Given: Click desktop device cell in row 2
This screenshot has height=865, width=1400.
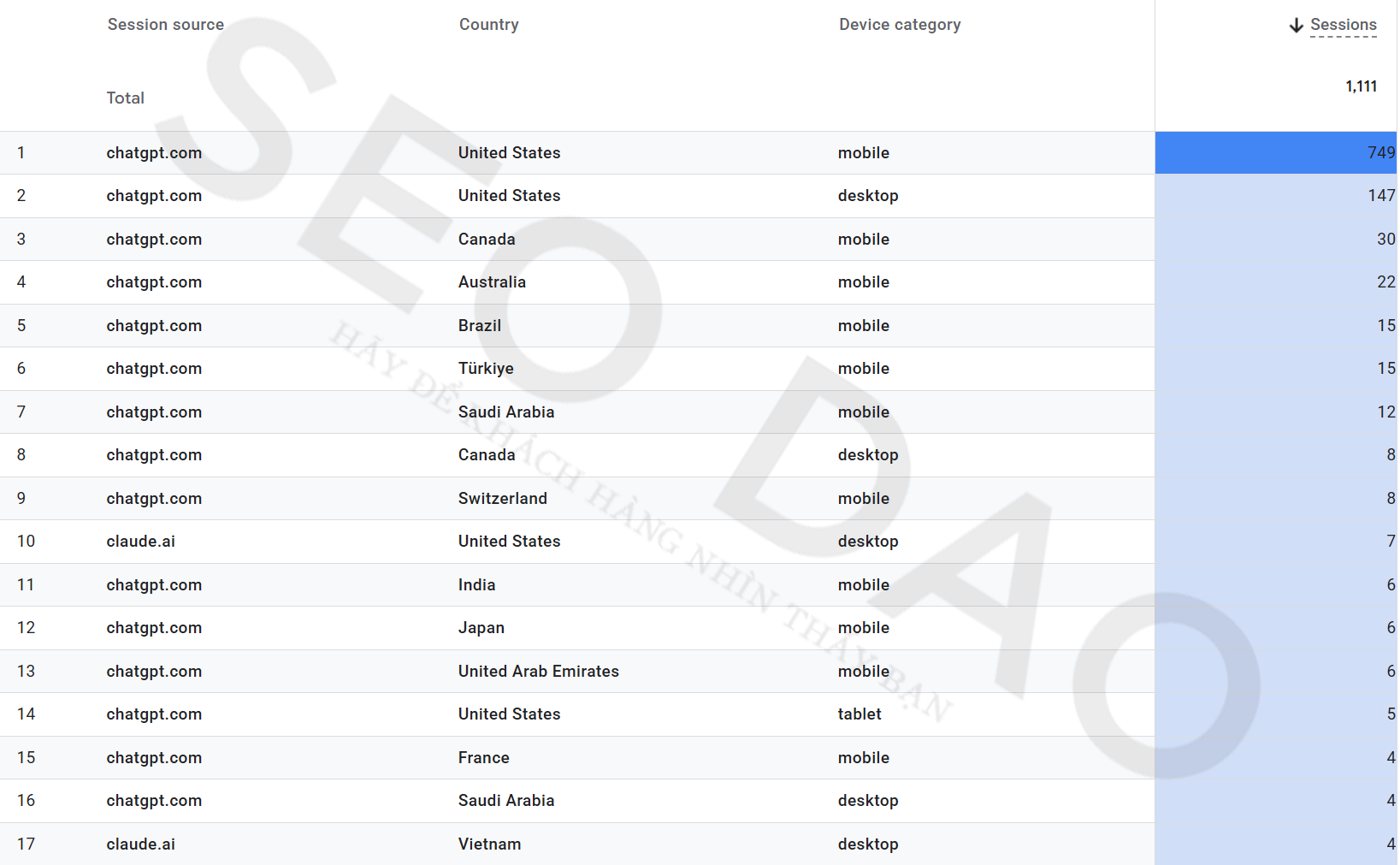Looking at the screenshot, I should [868, 196].
